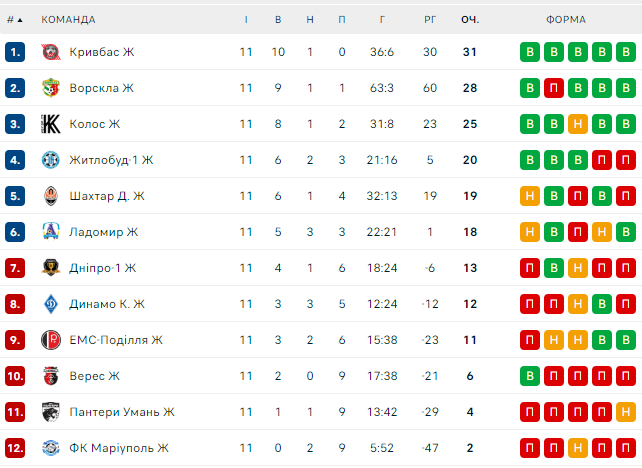Open the Дніпро-1 Ж team link

[103, 268]
